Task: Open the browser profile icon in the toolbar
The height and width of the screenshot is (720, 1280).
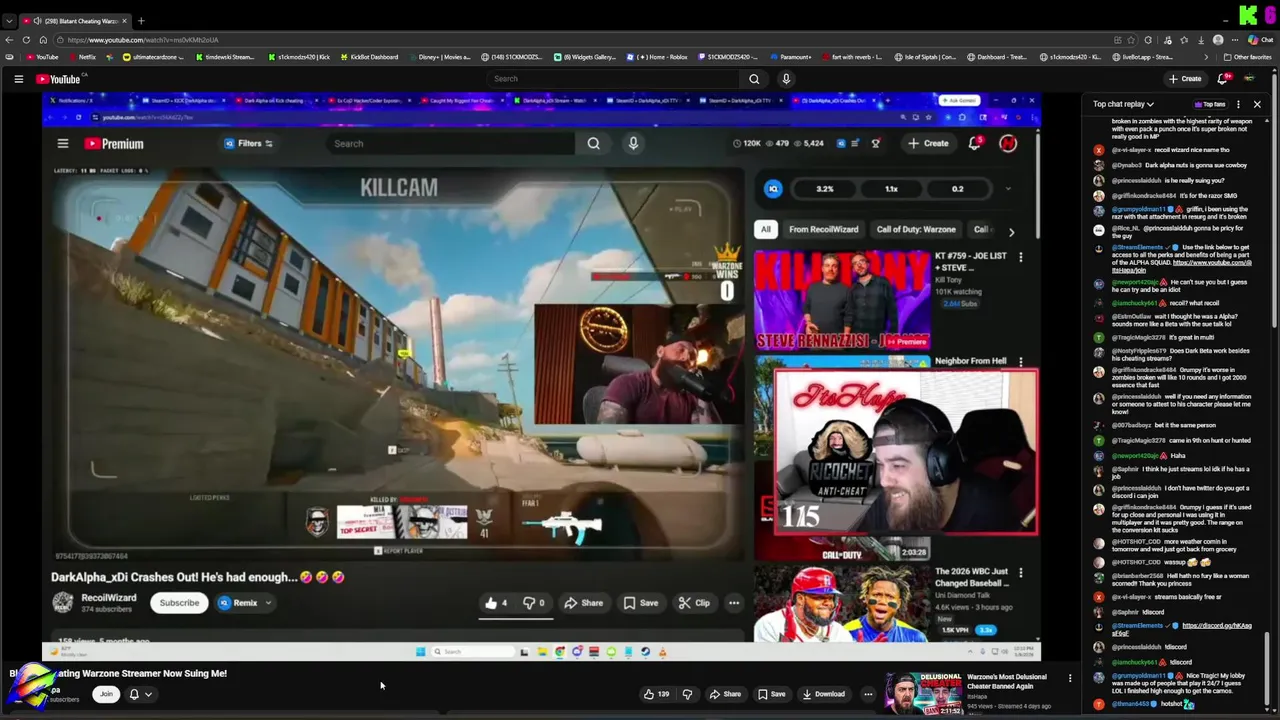Action: coord(1217,40)
